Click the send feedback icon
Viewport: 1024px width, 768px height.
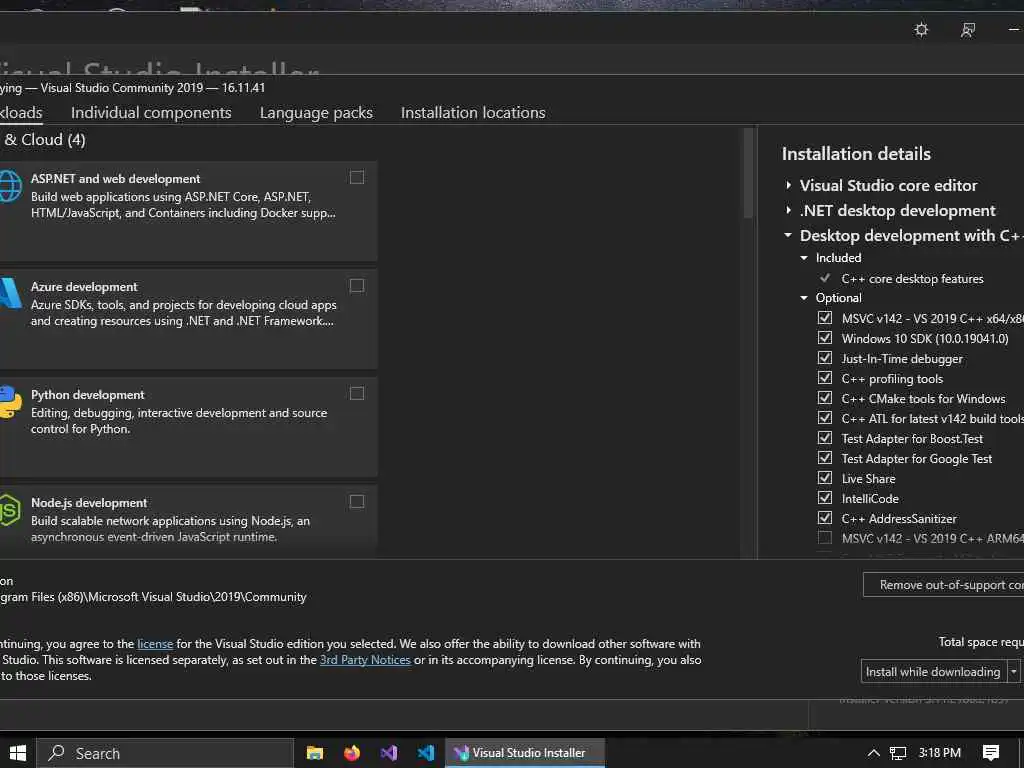(968, 29)
